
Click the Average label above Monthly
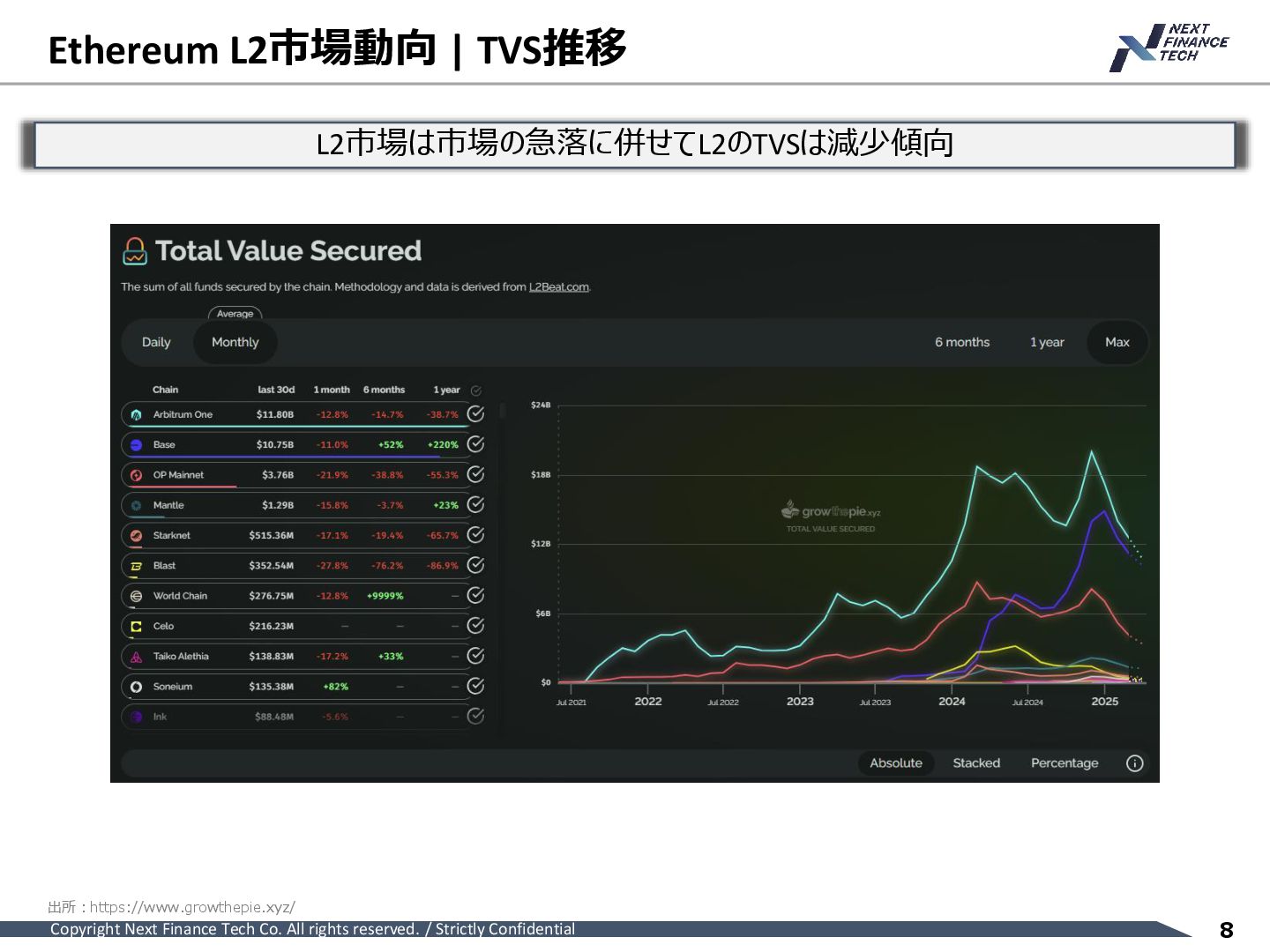coord(235,314)
